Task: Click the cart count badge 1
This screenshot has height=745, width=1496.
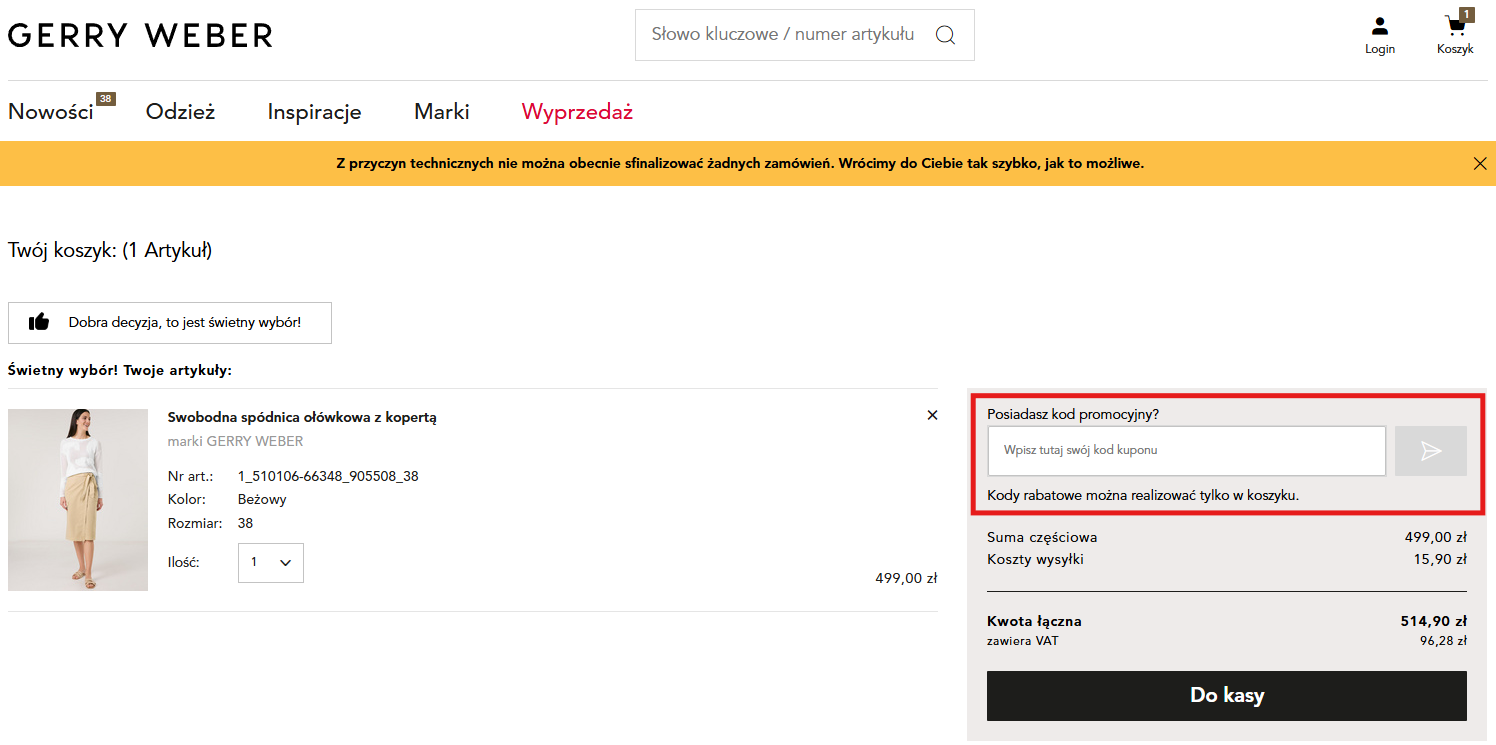Action: 1467,15
